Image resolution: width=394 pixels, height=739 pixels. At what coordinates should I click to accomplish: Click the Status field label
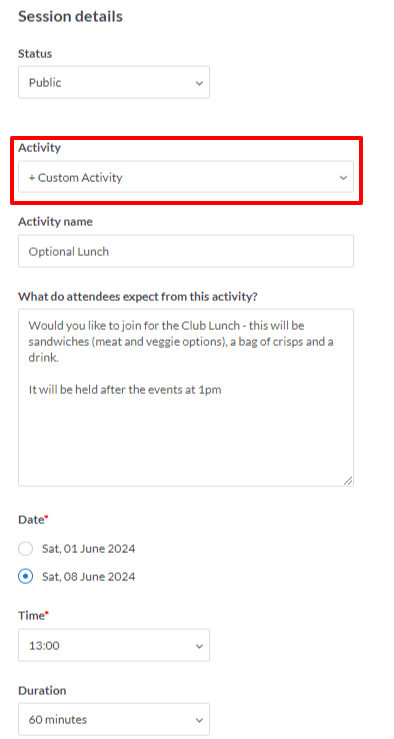(x=35, y=53)
